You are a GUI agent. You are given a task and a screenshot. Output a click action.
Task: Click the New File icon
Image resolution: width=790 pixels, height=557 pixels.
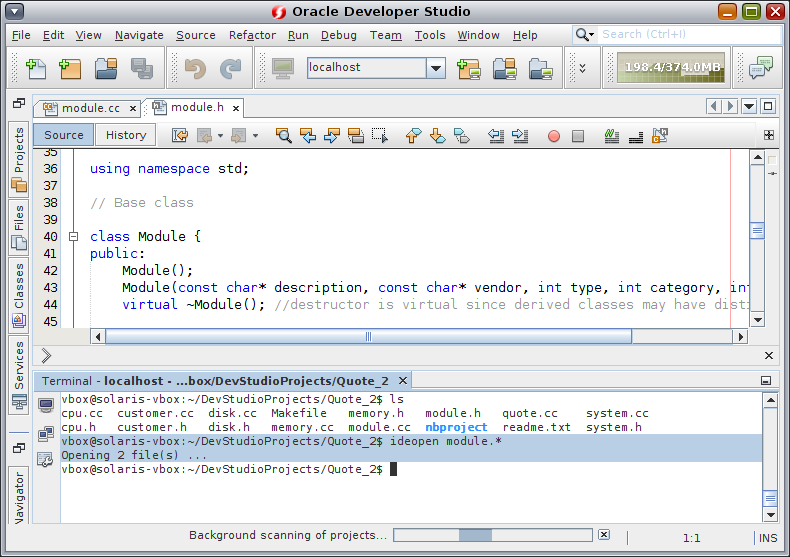pos(36,68)
